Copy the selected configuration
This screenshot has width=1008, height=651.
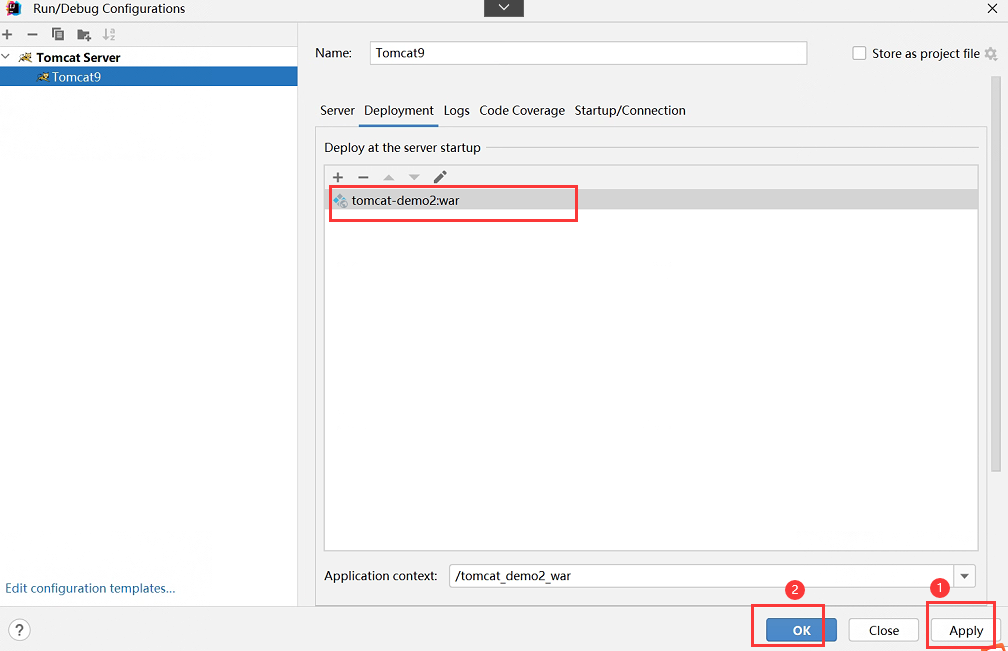tap(58, 34)
